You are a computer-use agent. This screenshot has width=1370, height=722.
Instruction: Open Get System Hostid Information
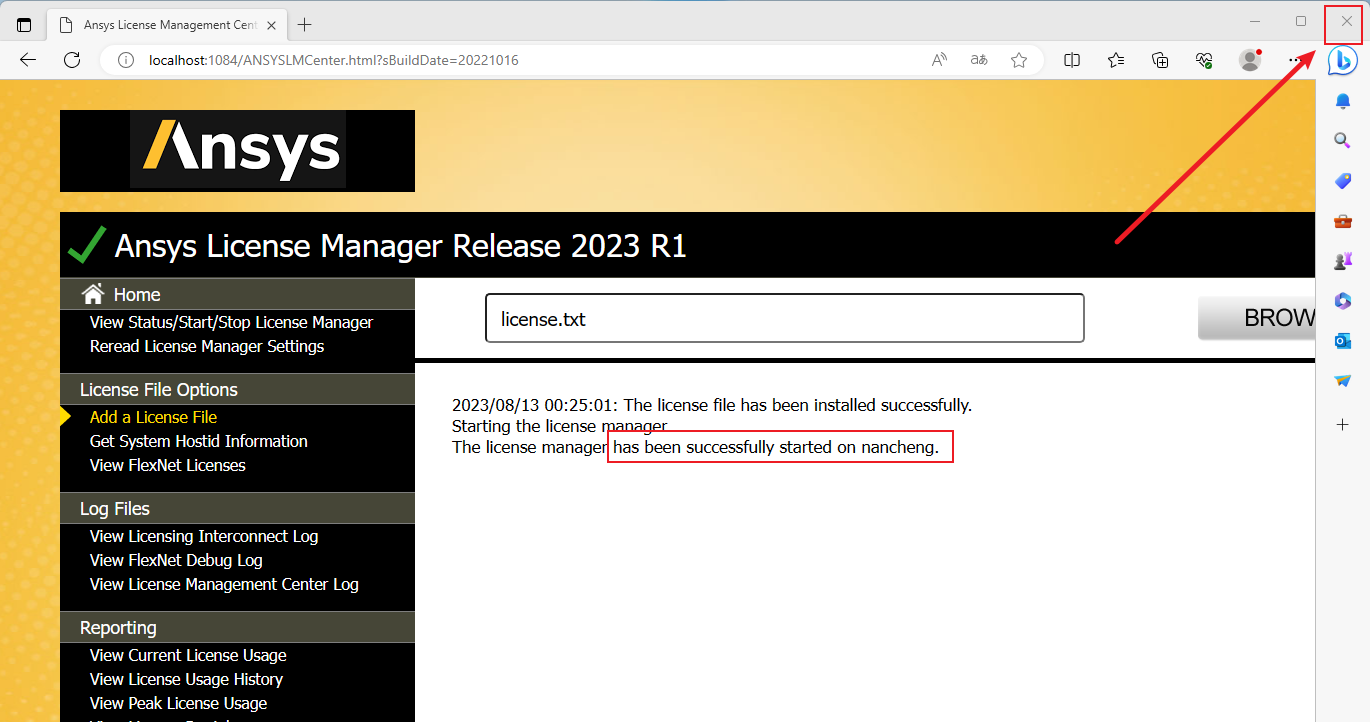pos(198,441)
